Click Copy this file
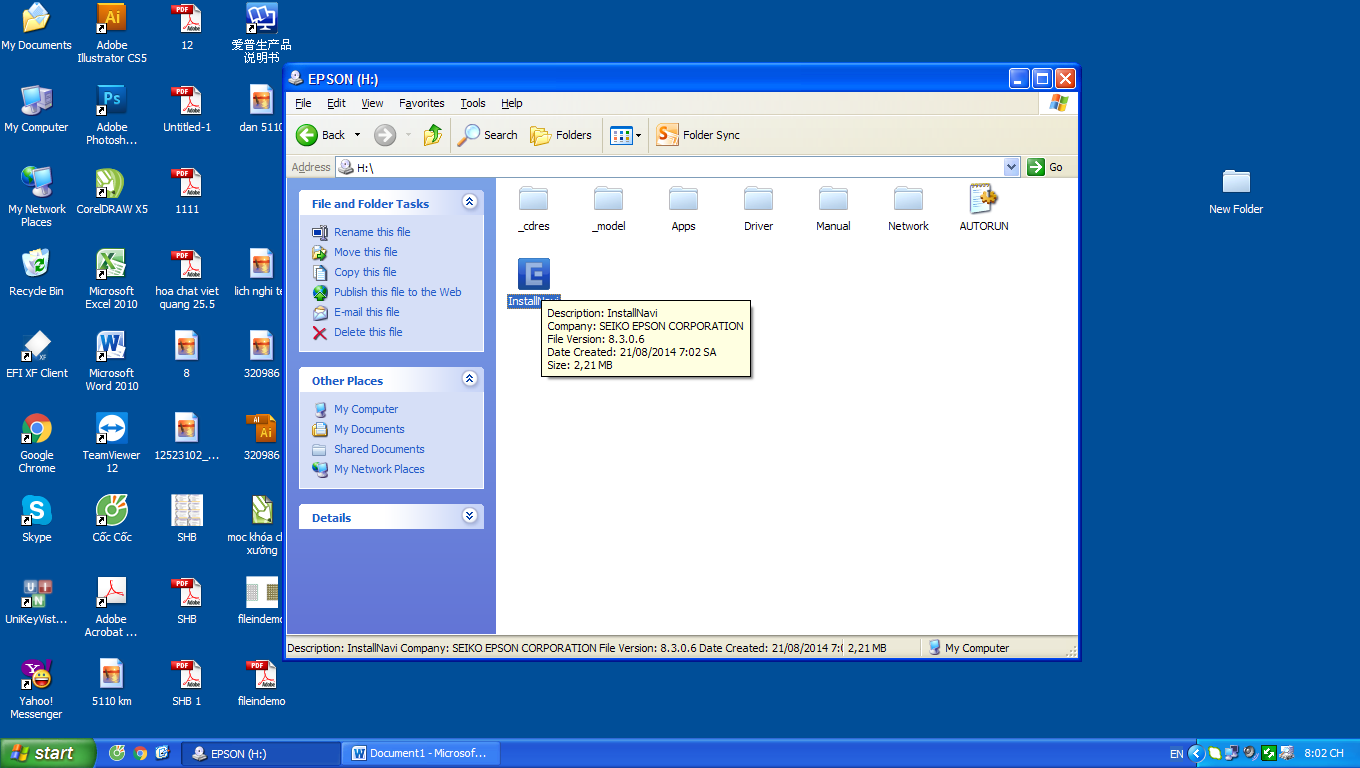 tap(365, 272)
